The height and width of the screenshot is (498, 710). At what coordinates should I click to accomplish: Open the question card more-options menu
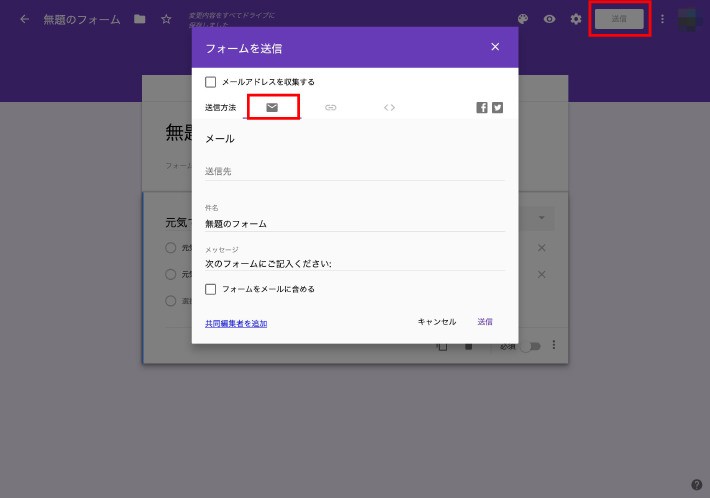[x=554, y=345]
